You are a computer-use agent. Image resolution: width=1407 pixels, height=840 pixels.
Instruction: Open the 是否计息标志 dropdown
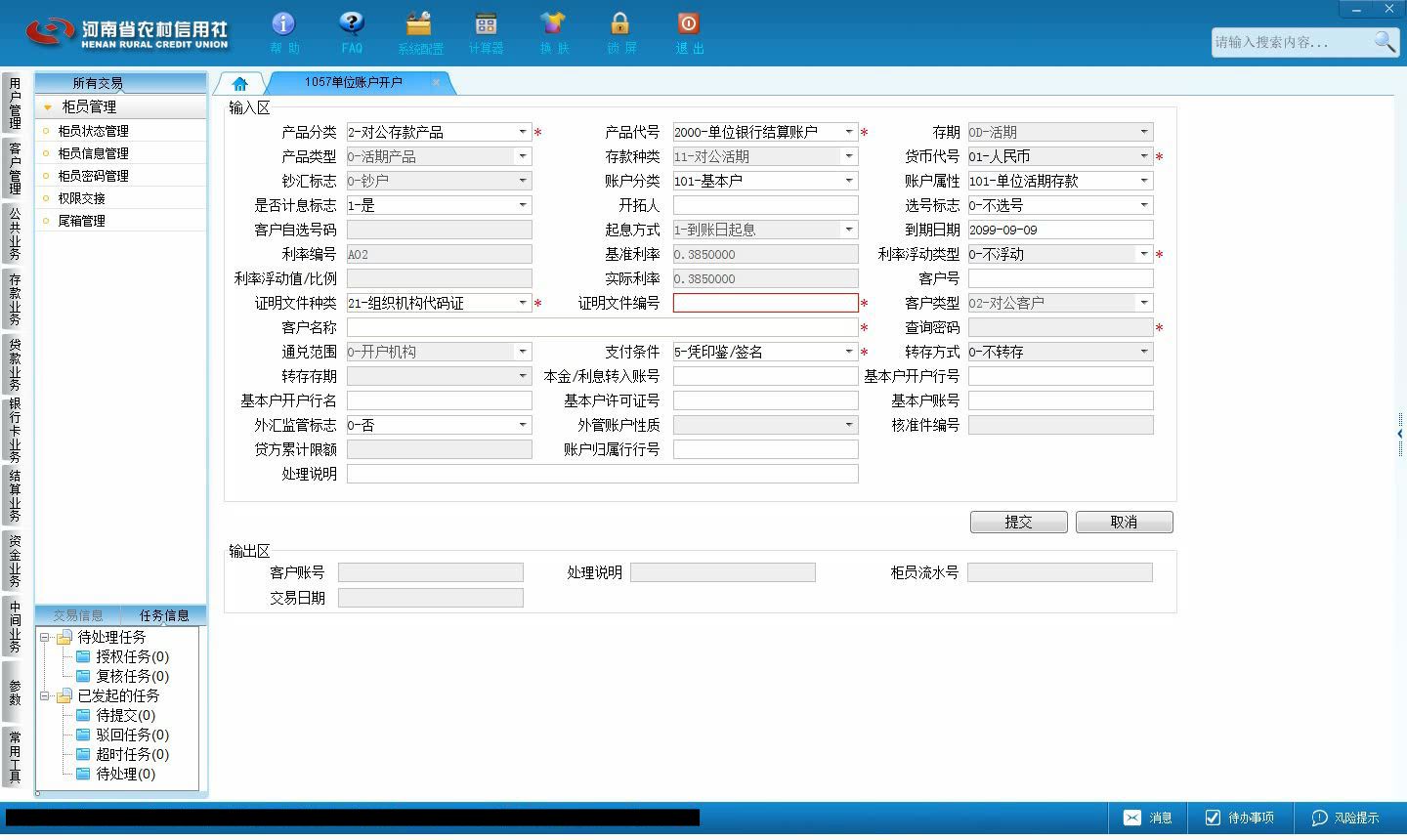pyautogui.click(x=523, y=205)
